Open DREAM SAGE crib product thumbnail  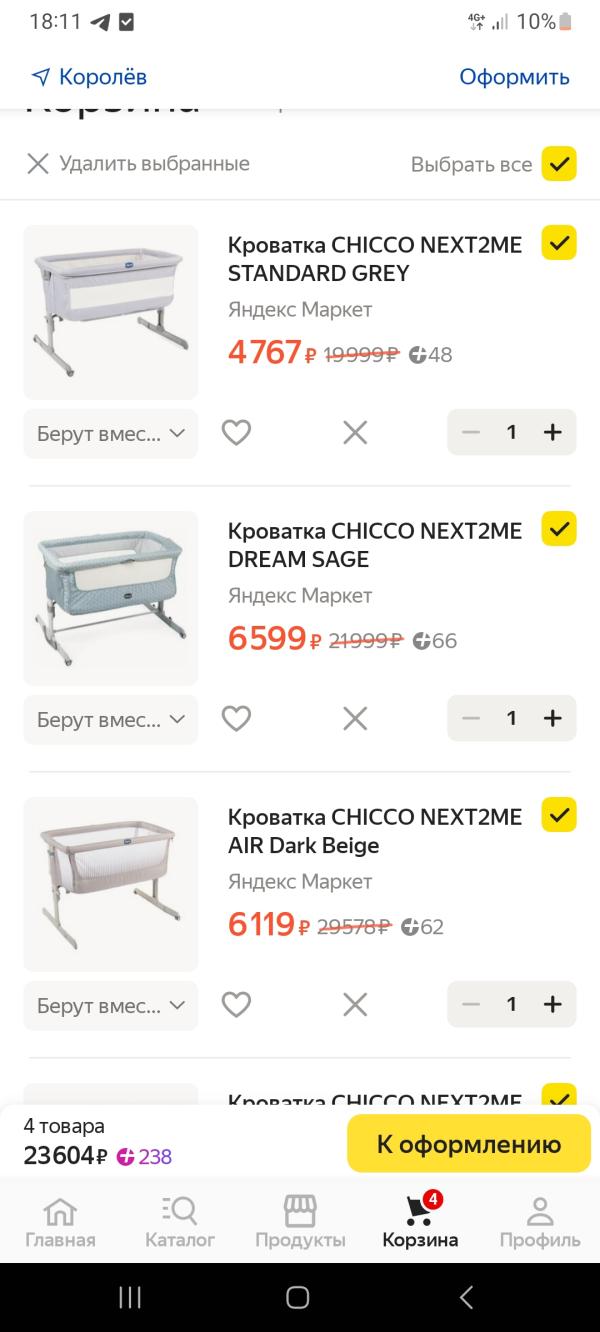(x=111, y=598)
